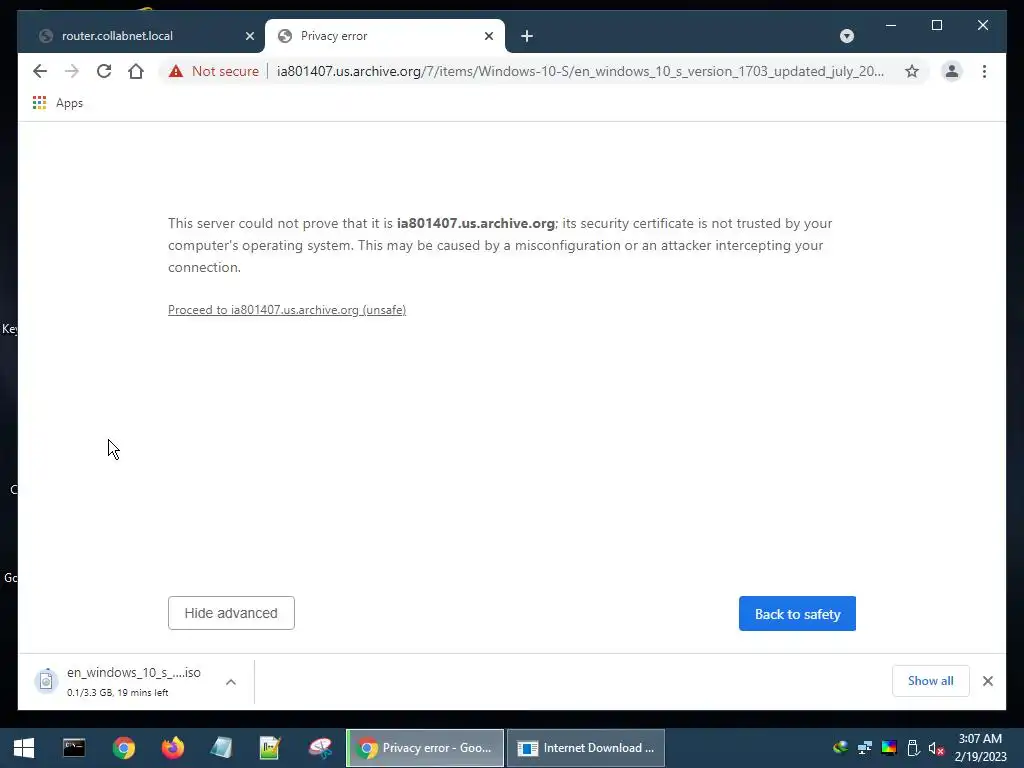Bookmark this page with the star icon
This screenshot has width=1024, height=768.
912,71
